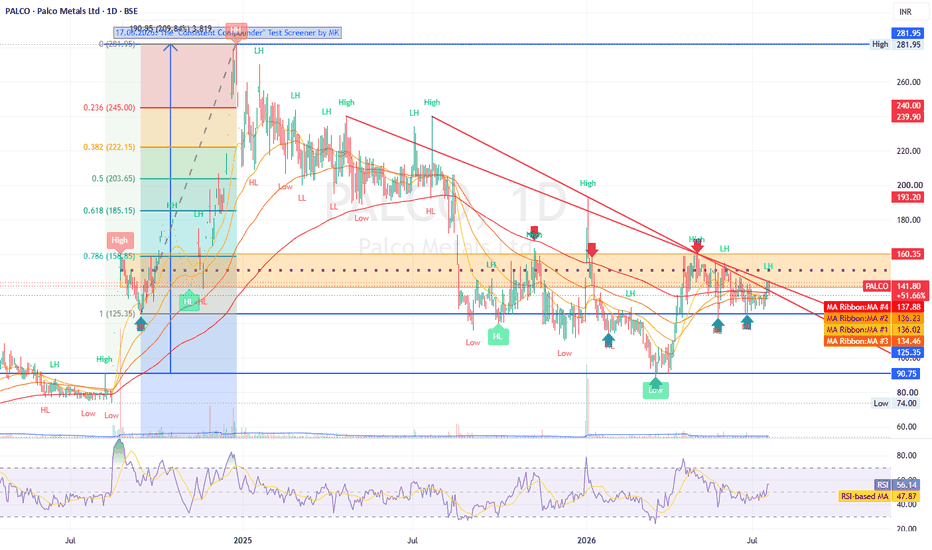Screen dimensions: 932x550
Task: Click the teal up arrow beside 1 (125.35) label
Action: [140, 323]
